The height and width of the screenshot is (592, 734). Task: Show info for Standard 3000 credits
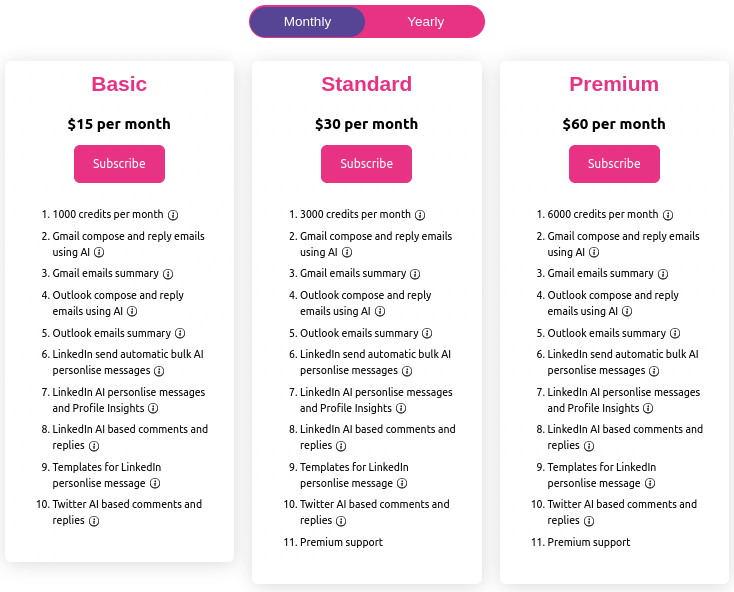420,215
